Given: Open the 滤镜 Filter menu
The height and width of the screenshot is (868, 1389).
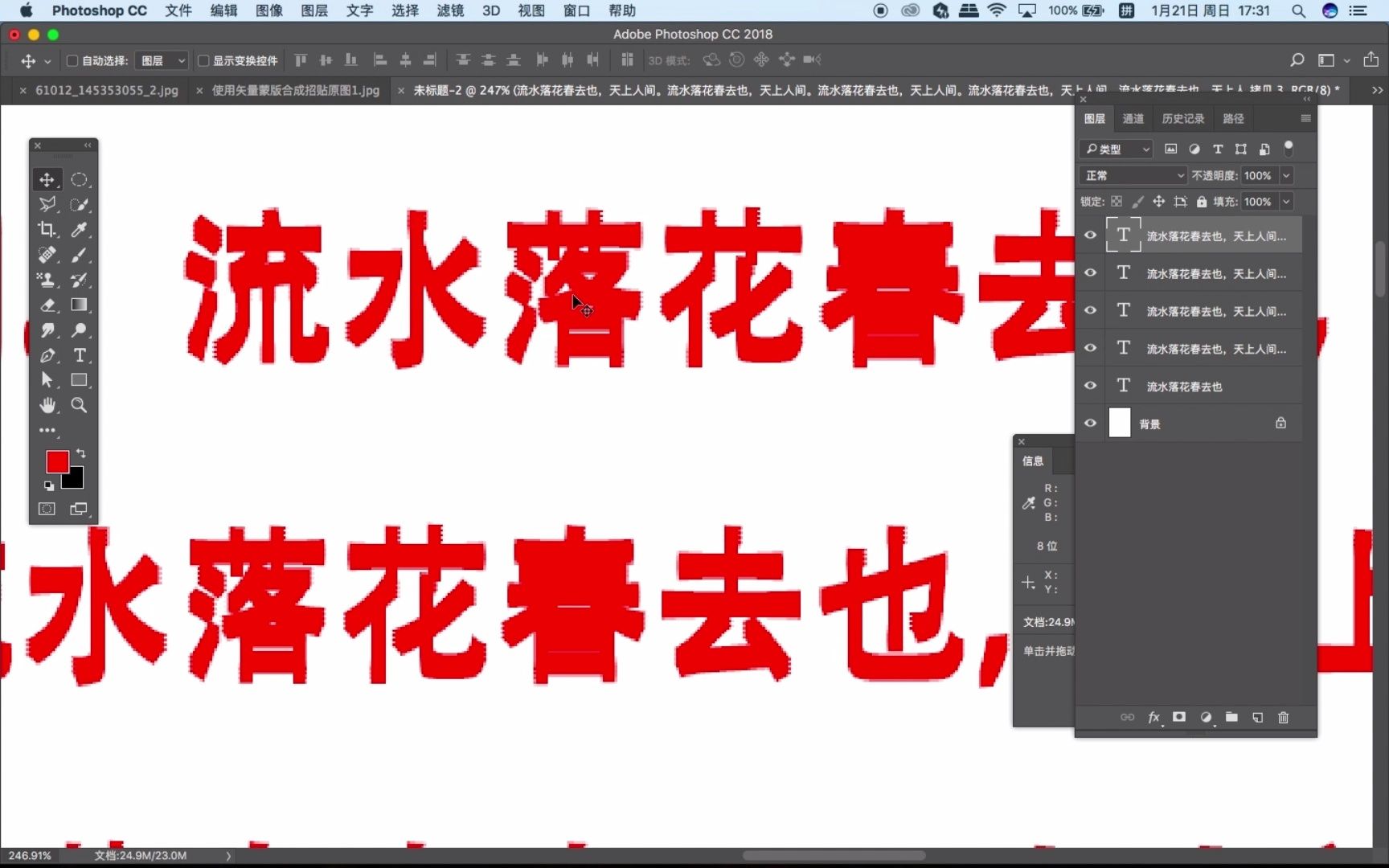Looking at the screenshot, I should click(449, 10).
